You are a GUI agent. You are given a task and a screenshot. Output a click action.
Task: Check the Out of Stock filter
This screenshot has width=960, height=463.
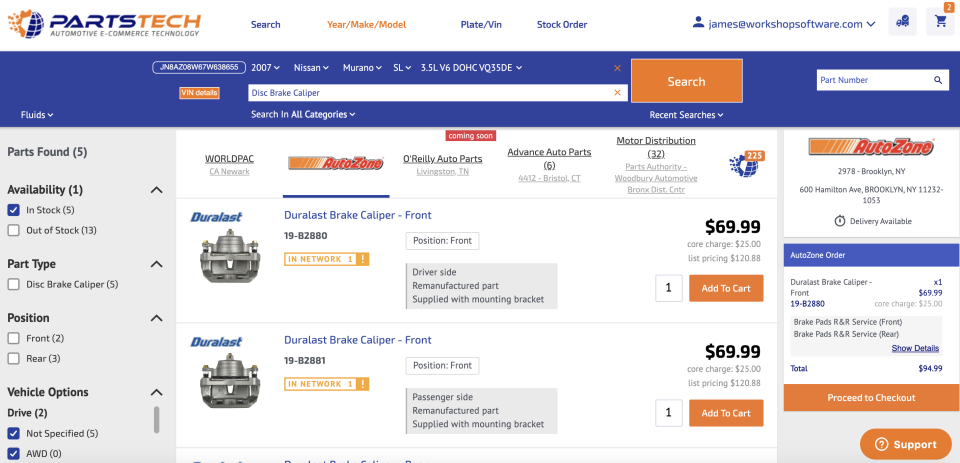13,230
